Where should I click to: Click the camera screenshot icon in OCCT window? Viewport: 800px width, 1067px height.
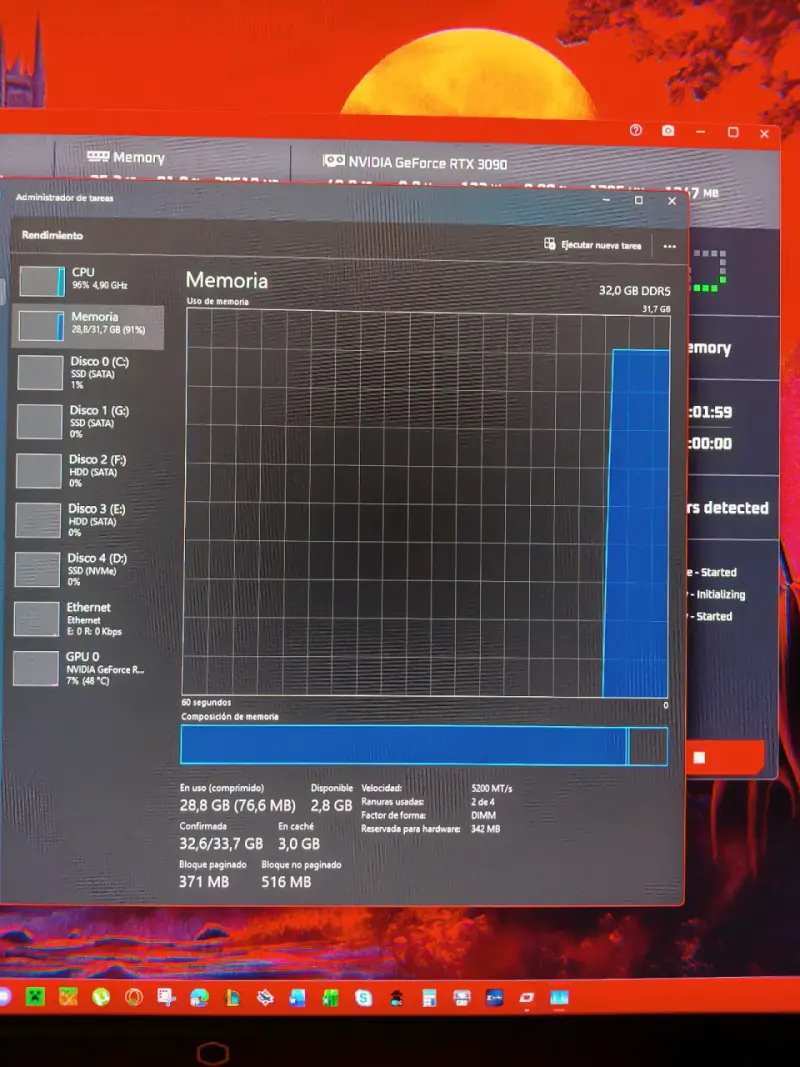(668, 131)
